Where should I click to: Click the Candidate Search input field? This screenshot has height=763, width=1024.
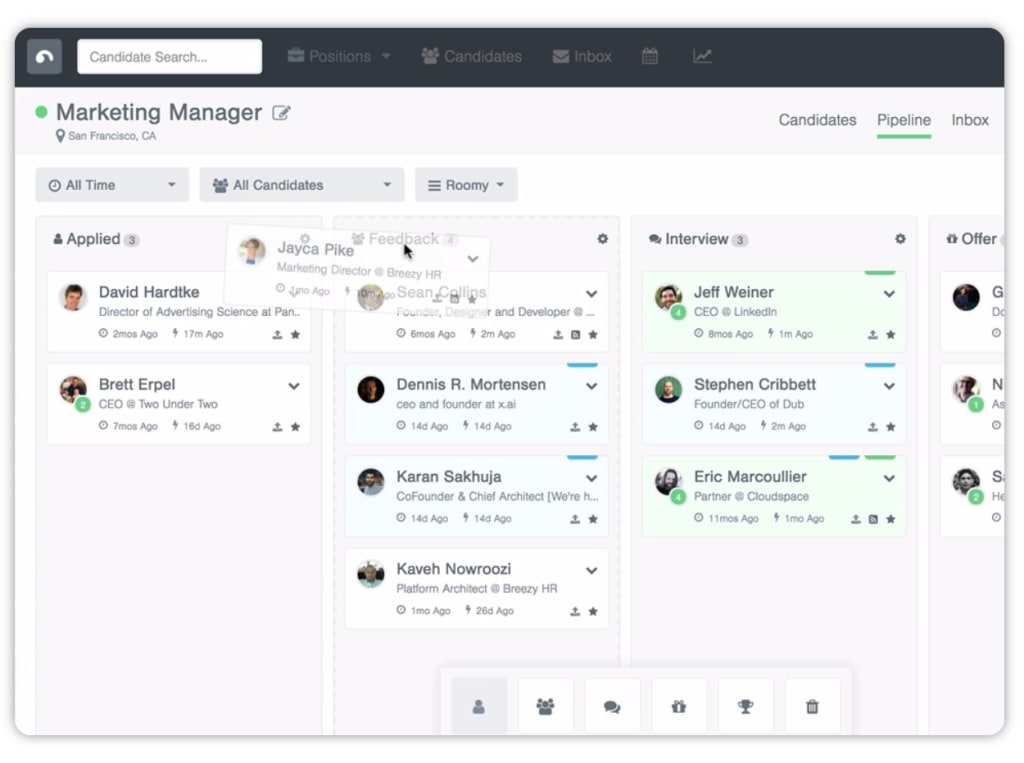point(170,57)
